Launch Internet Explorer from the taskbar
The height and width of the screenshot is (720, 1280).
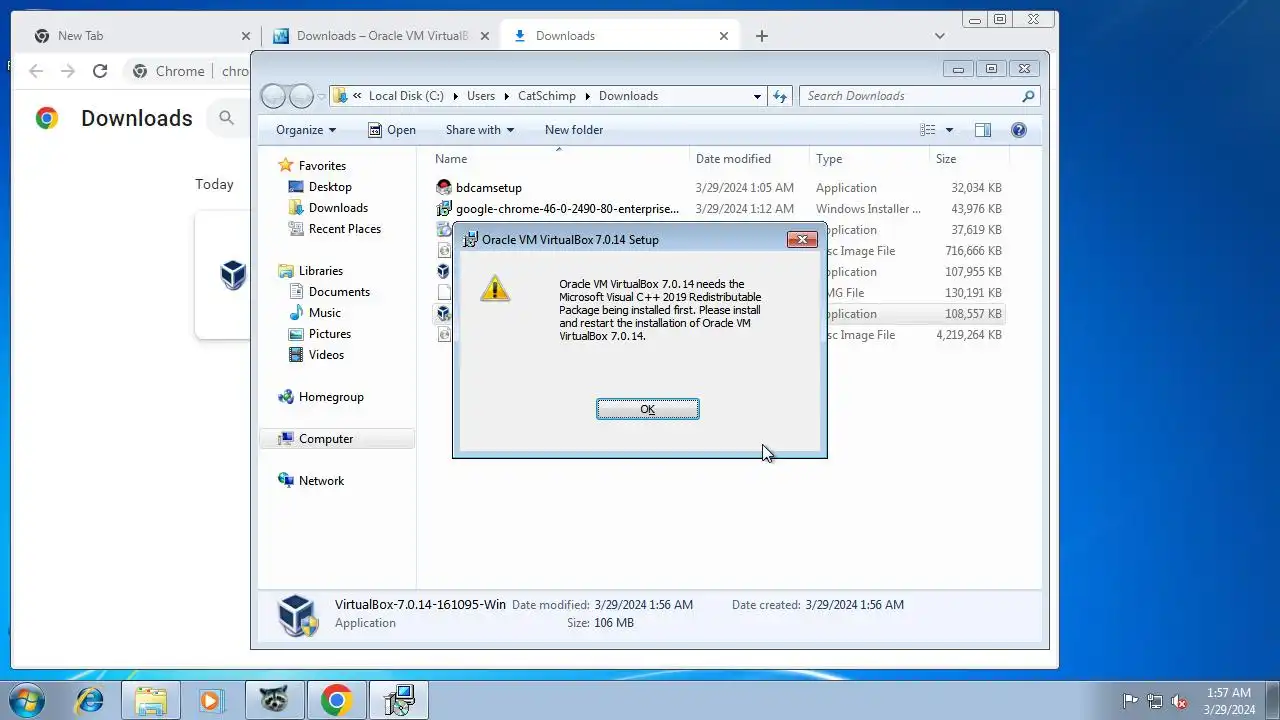[x=90, y=701]
